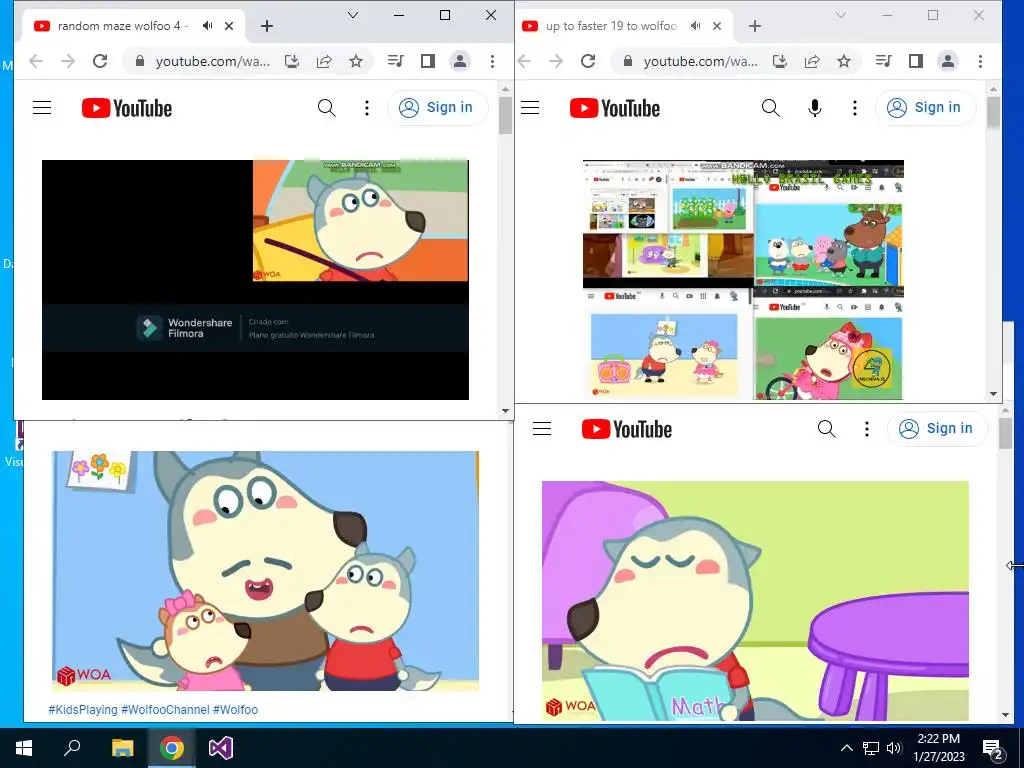This screenshot has height=768, width=1024.
Task: Click the Math book Wolfoo video player
Action: [x=755, y=601]
